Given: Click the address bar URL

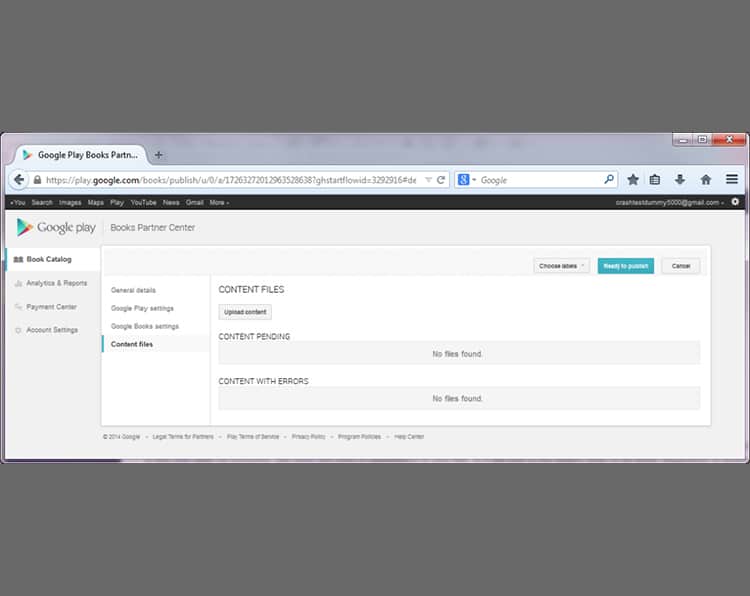Looking at the screenshot, I should 231,180.
